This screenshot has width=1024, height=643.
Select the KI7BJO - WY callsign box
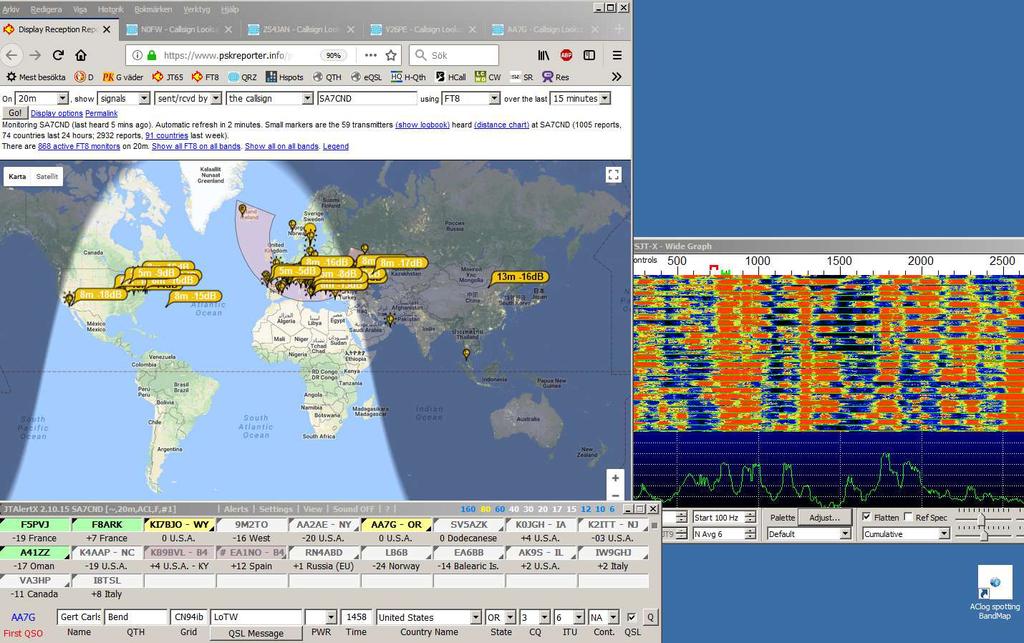179,525
